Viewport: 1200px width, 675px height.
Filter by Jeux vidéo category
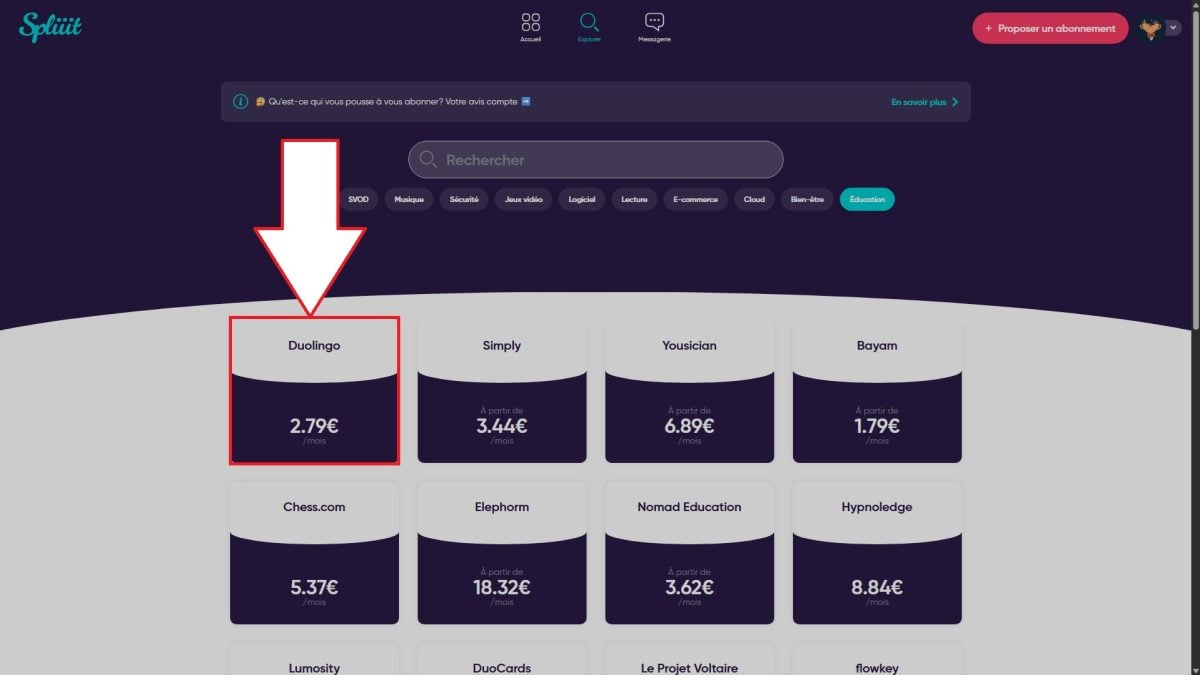pos(523,199)
